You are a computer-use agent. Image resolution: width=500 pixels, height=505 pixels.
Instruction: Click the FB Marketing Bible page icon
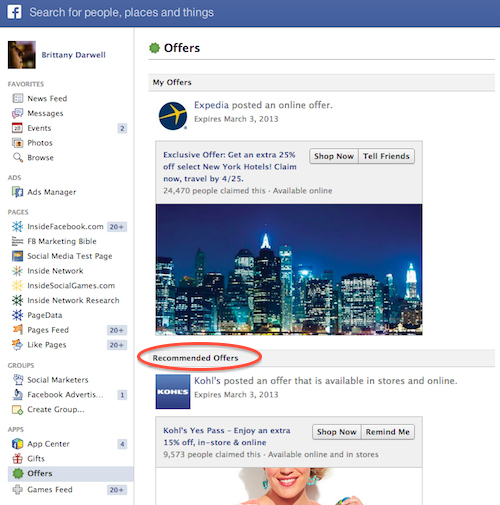pyautogui.click(x=17, y=241)
